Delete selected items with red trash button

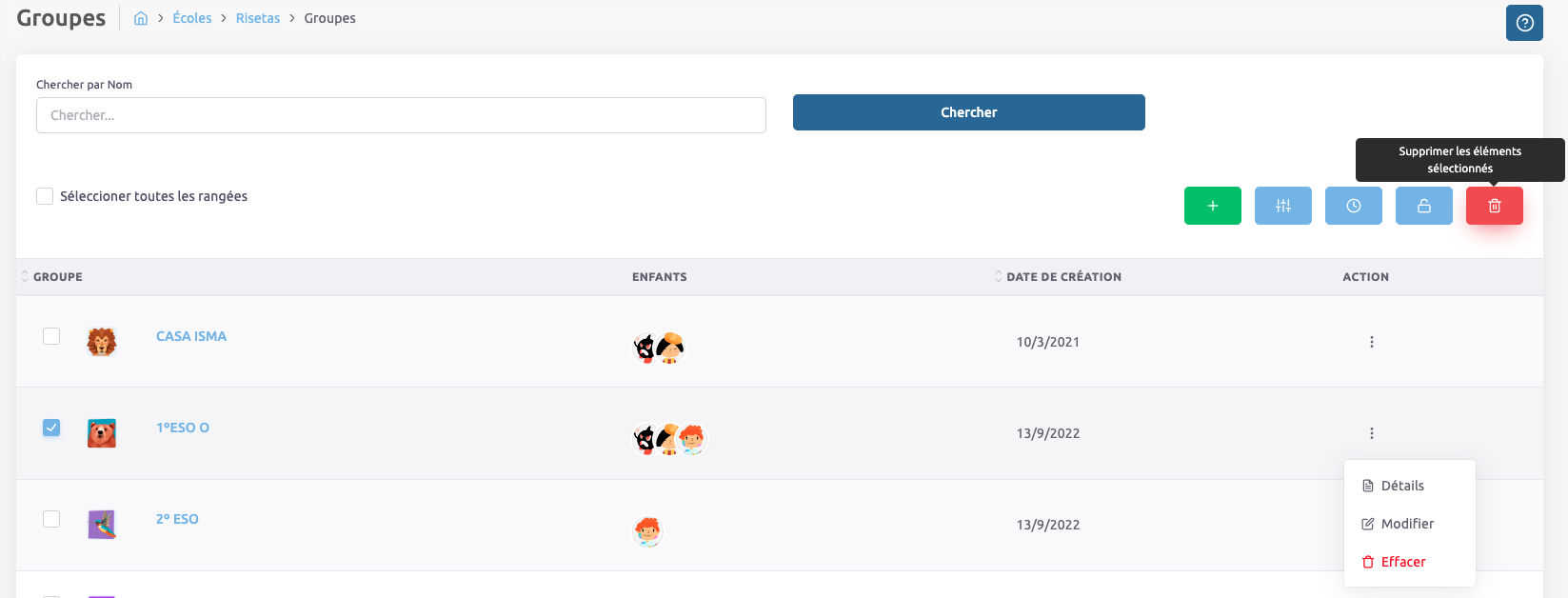[1494, 206]
